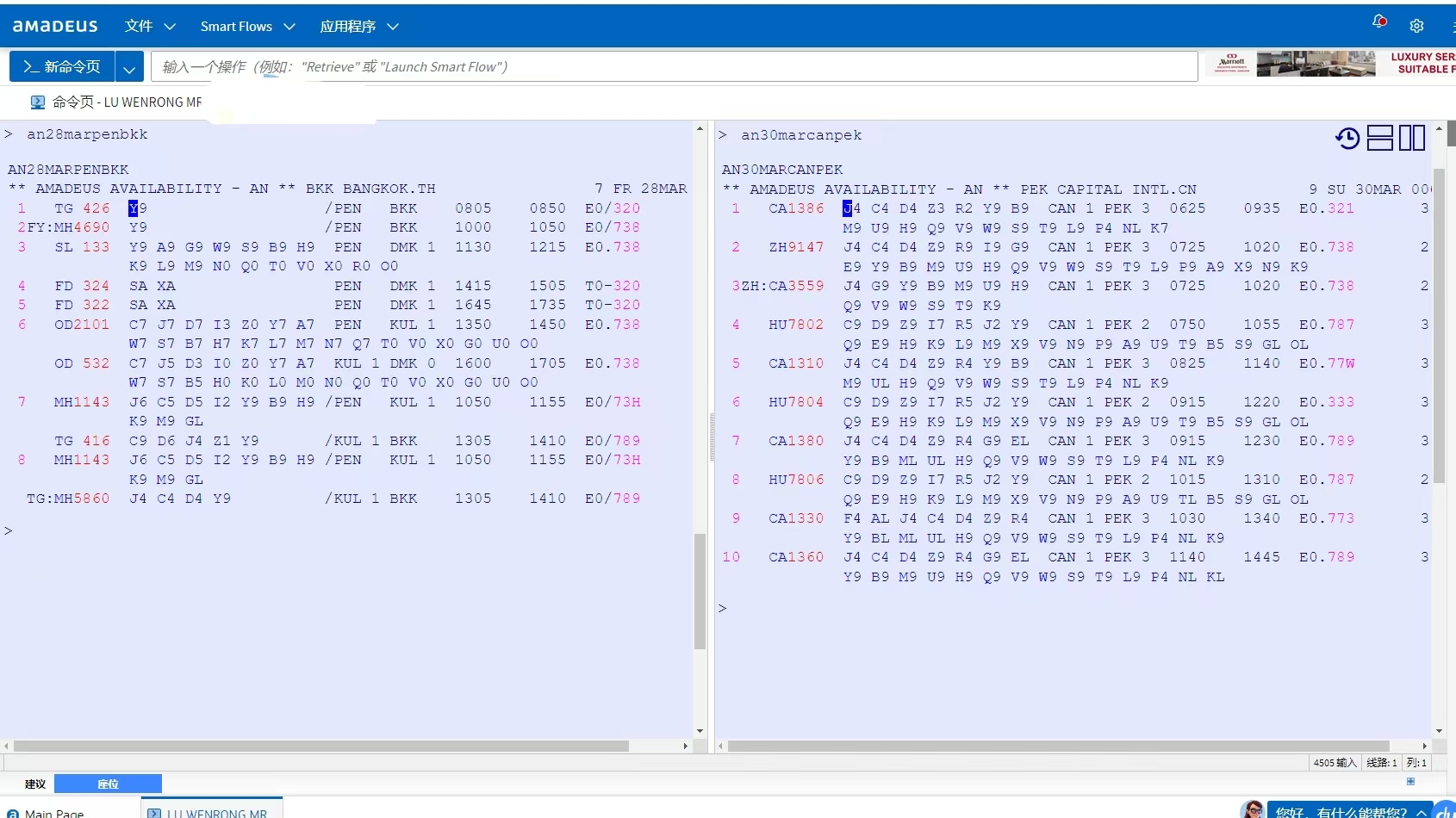Click the small grid icon below status bar
Screen dimensions: 1456x818
point(1410,781)
